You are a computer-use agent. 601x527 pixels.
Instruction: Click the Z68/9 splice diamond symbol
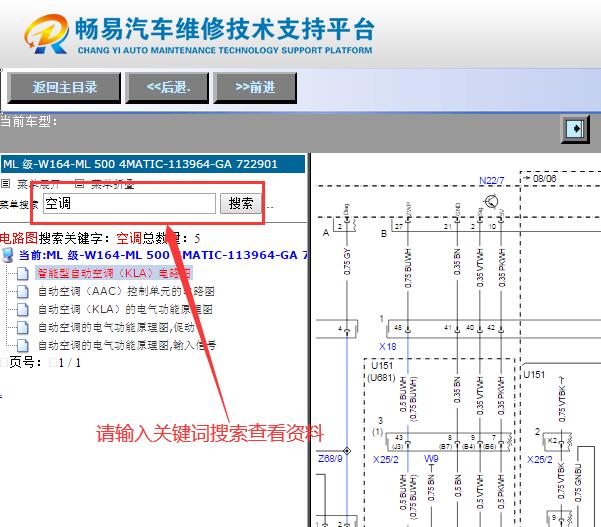coord(347,451)
